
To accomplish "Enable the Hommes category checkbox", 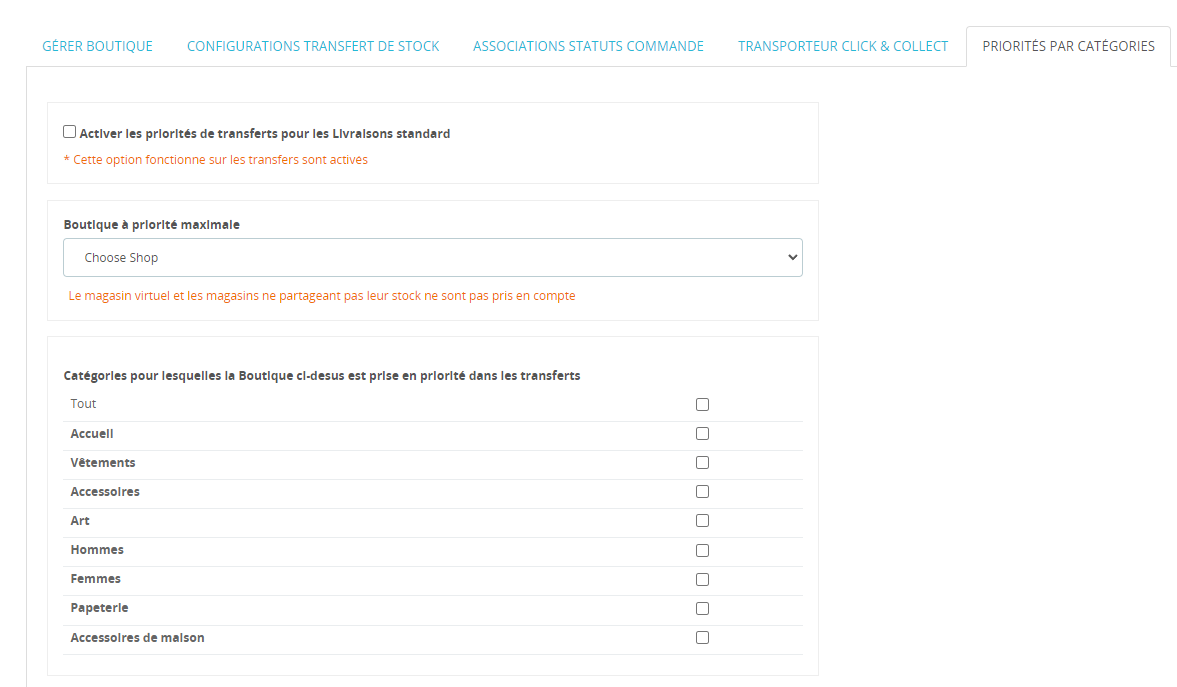I will coord(703,550).
